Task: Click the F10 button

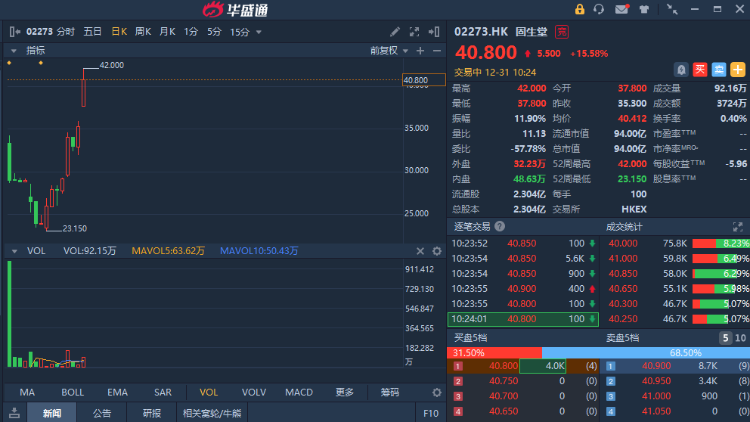Action: click(x=430, y=413)
